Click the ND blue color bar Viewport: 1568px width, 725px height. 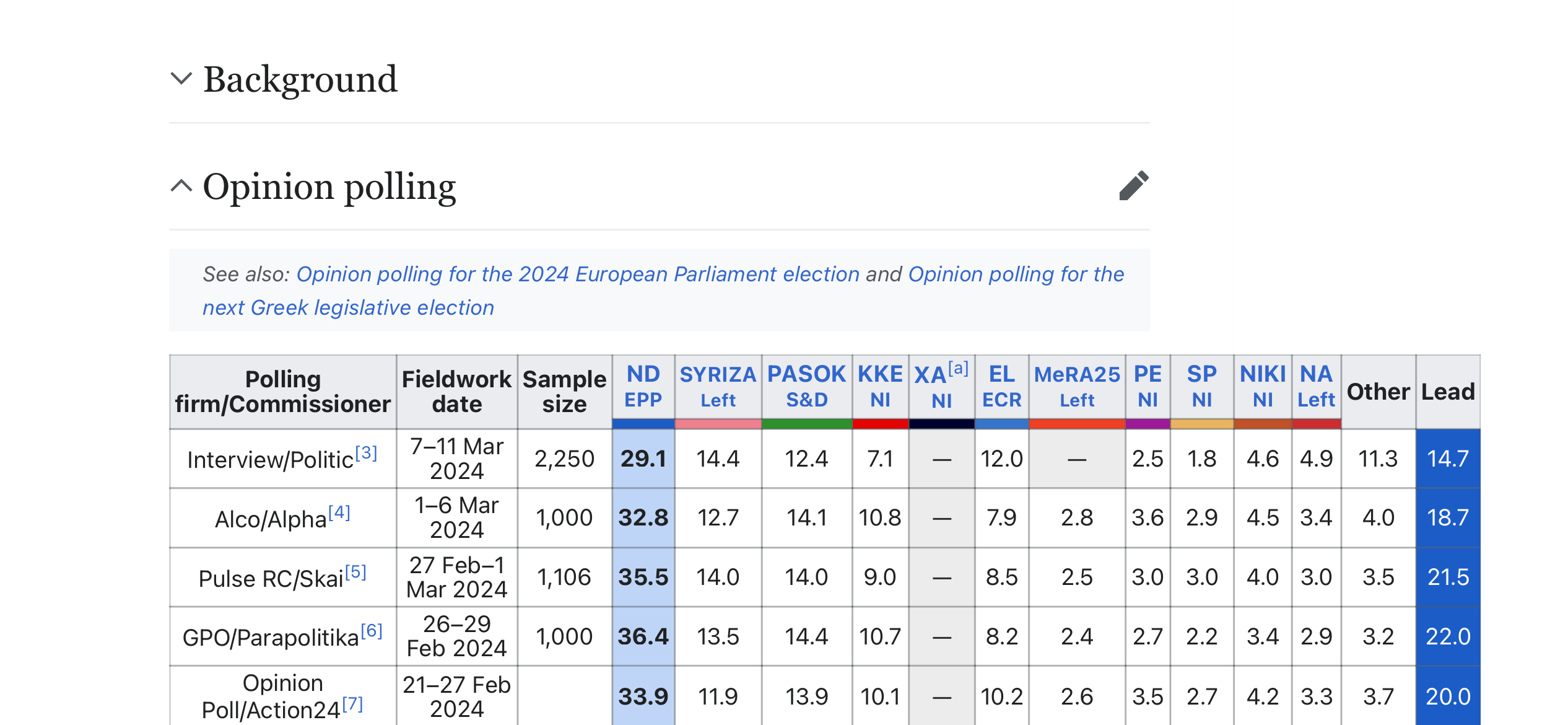643,424
